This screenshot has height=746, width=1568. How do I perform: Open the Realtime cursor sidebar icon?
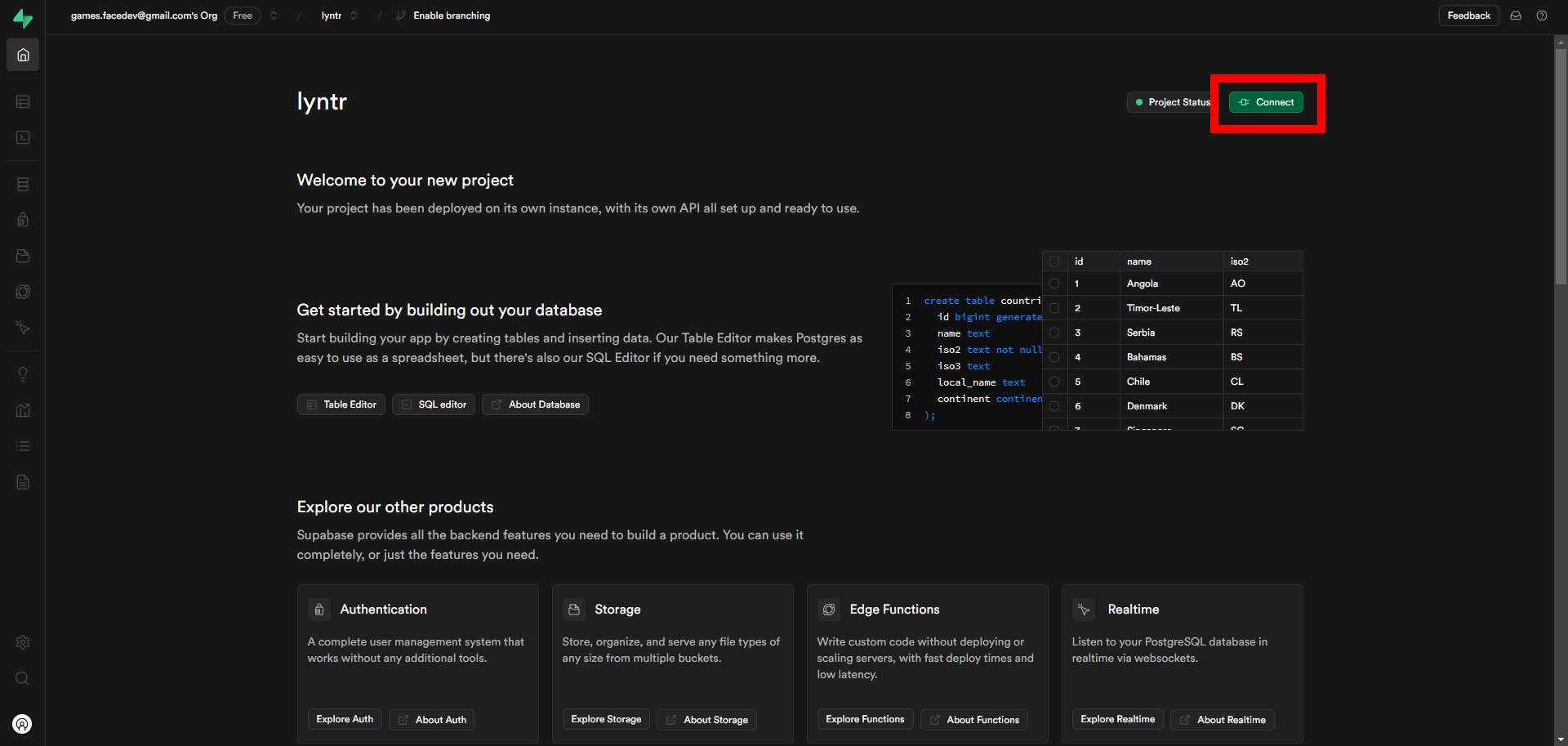(23, 328)
